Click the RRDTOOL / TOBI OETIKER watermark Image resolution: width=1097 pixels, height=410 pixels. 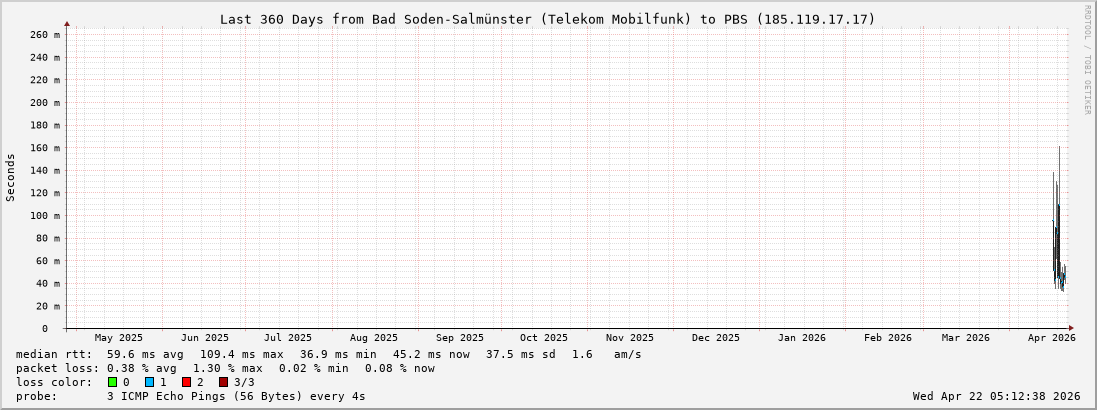point(1087,60)
